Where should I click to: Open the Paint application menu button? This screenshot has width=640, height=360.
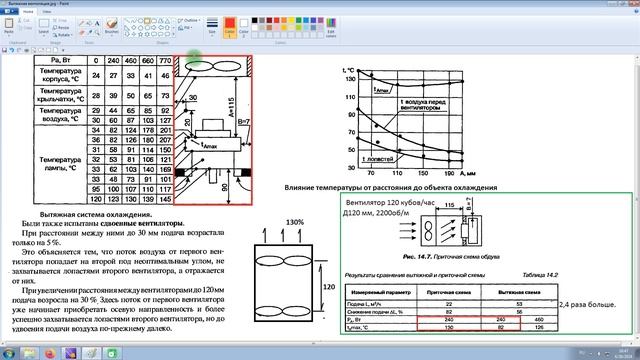[x=9, y=11]
